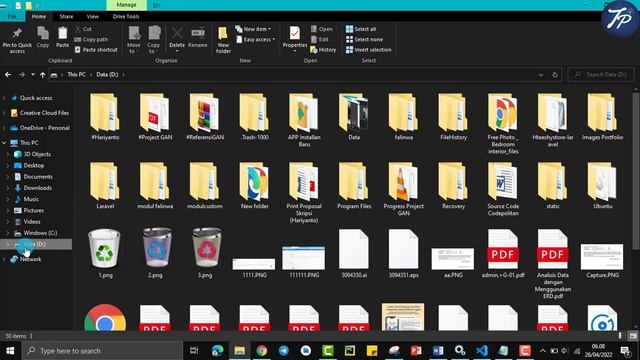This screenshot has width=640, height=360.
Task: Click the Copy ribbon icon
Action: (x=43, y=37)
